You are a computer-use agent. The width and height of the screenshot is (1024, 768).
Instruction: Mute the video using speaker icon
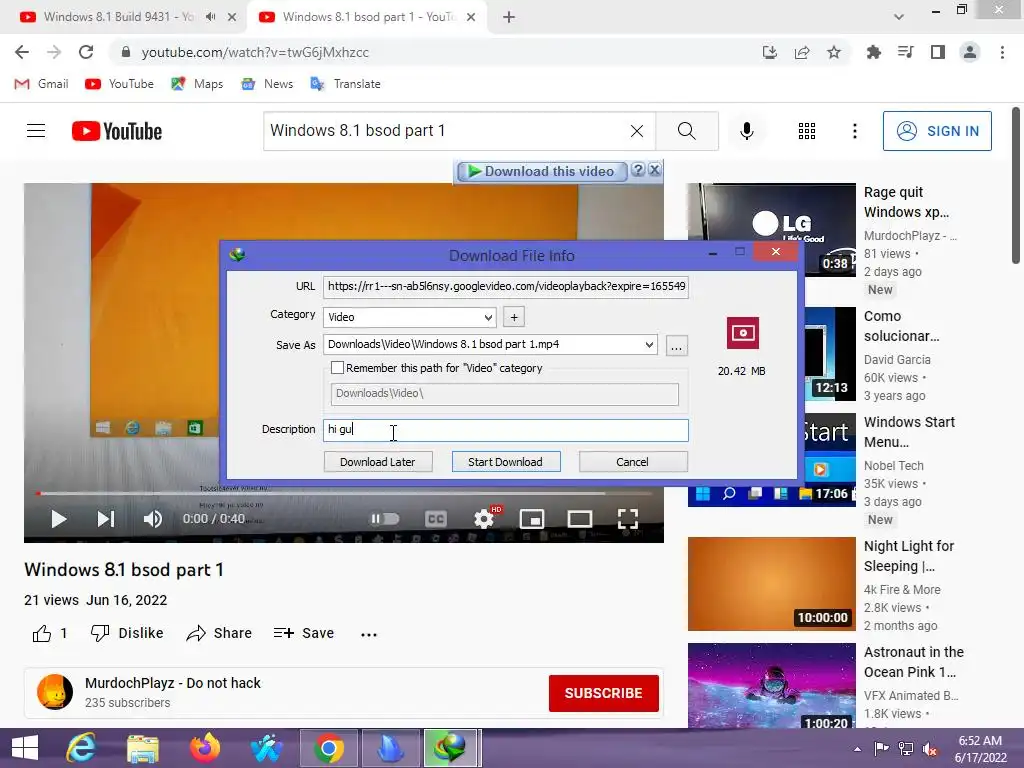pyautogui.click(x=152, y=519)
